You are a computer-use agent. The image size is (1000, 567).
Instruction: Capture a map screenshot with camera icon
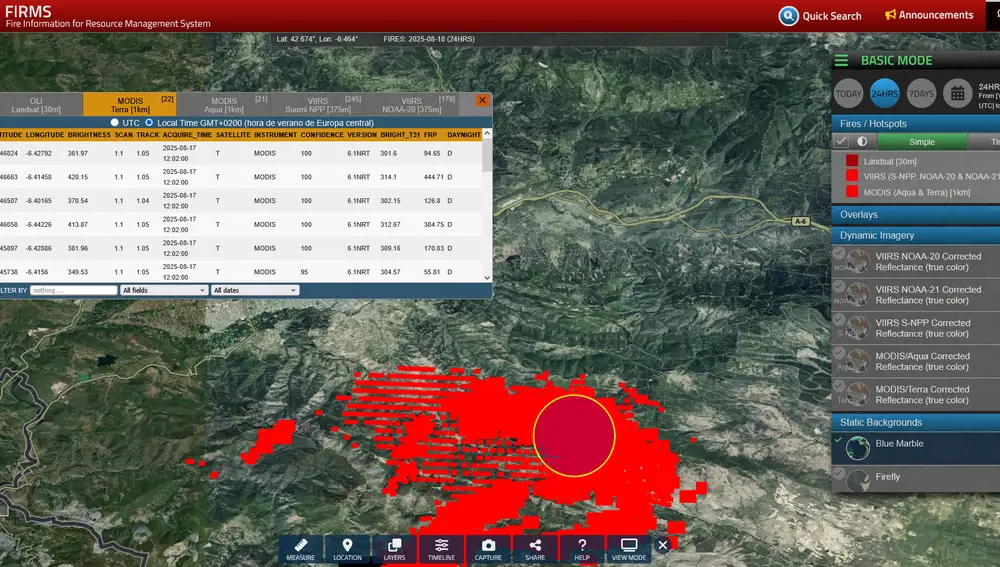tap(488, 549)
